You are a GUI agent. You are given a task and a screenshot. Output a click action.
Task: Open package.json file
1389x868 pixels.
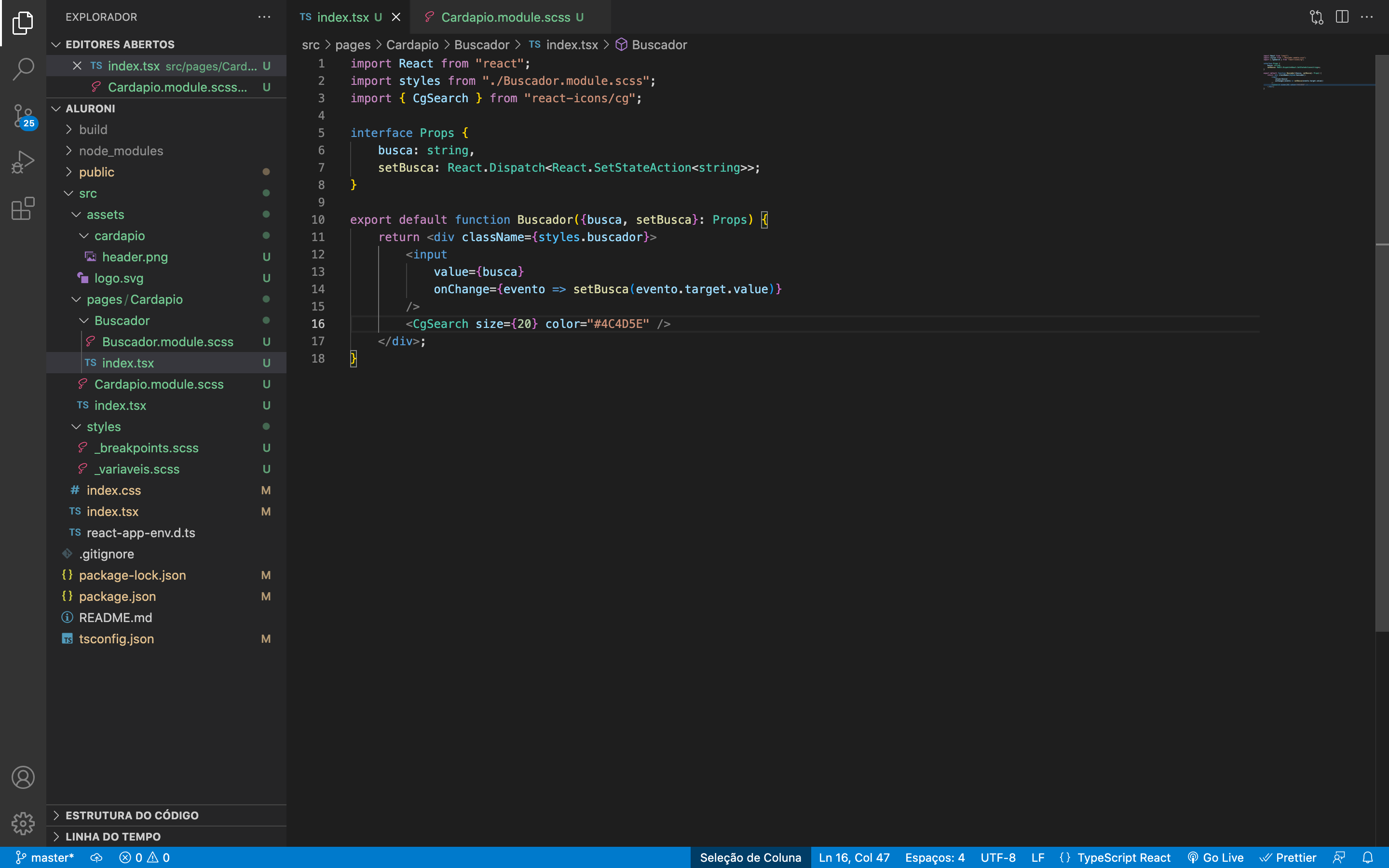coord(166,597)
